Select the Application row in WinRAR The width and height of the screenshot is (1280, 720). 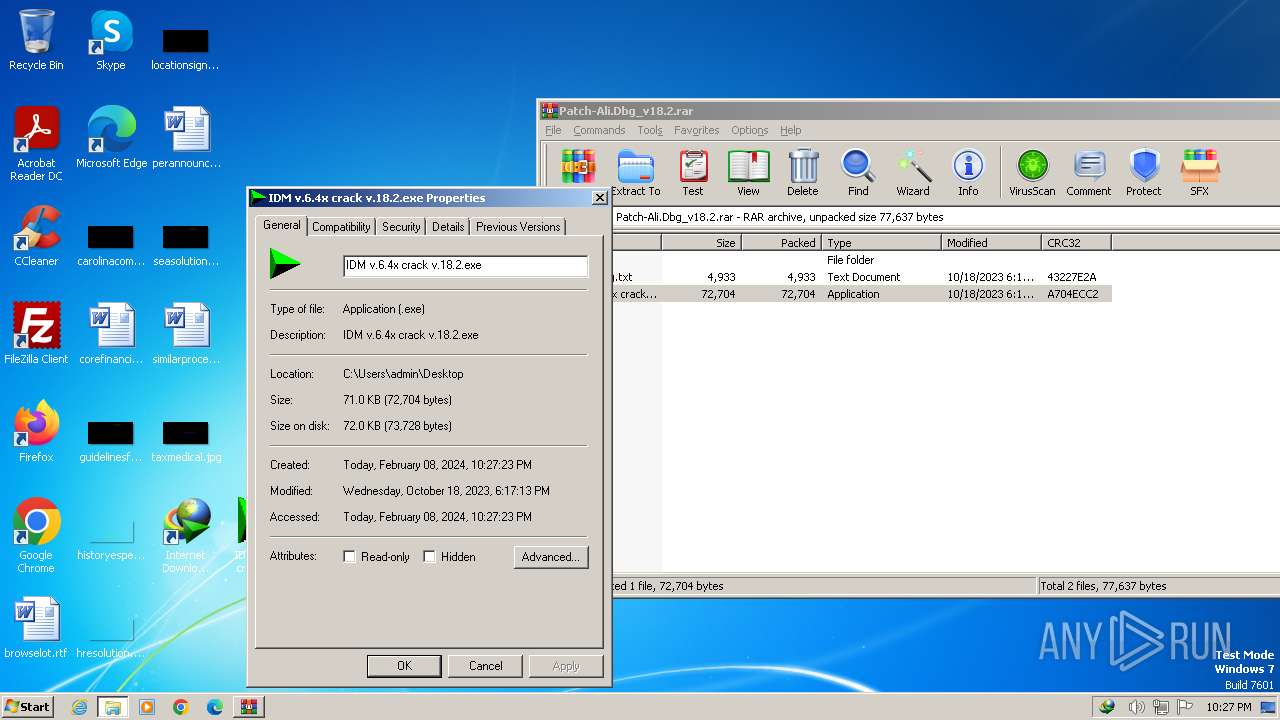pos(861,294)
